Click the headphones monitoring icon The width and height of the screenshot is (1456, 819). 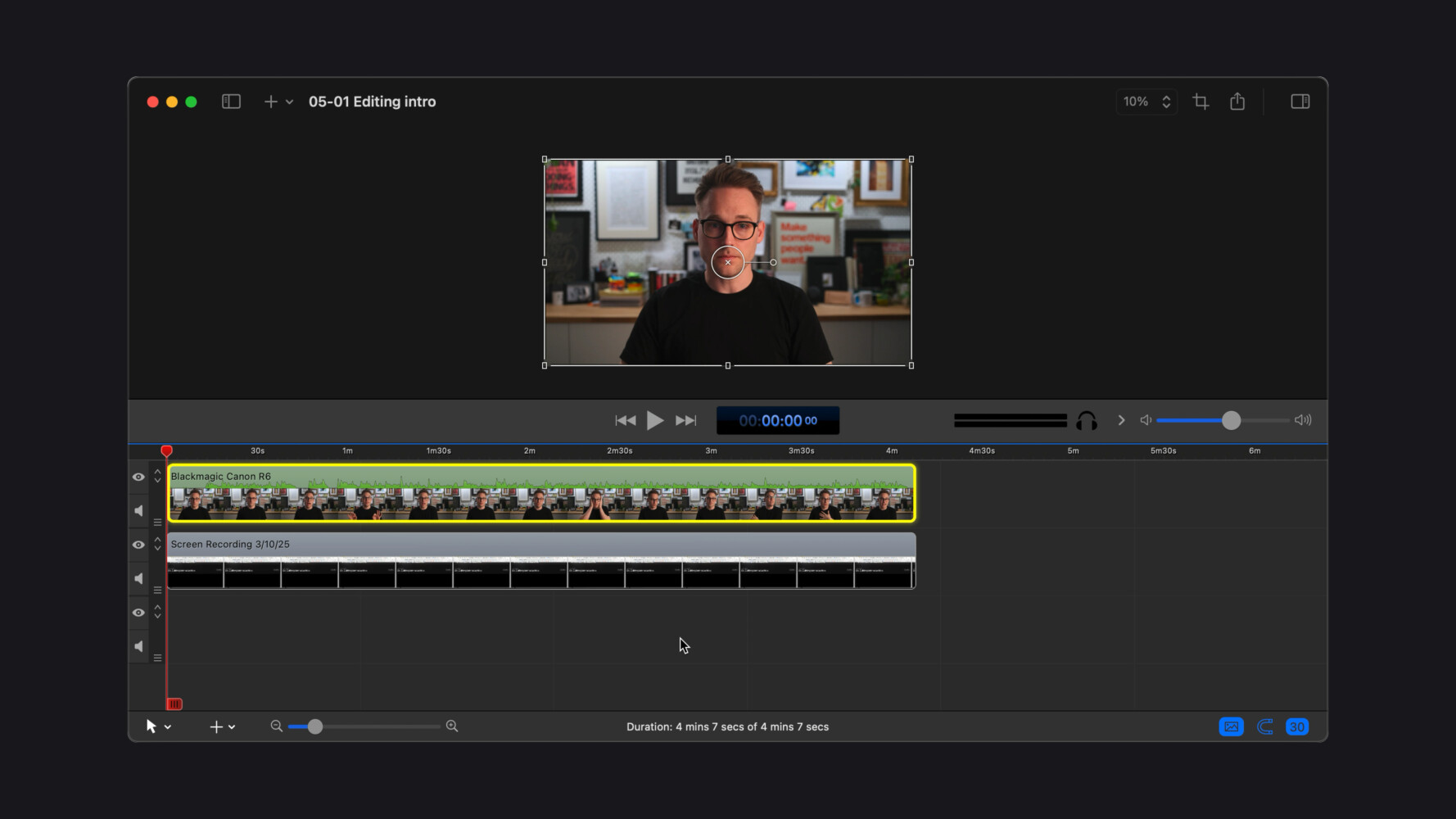click(1087, 421)
